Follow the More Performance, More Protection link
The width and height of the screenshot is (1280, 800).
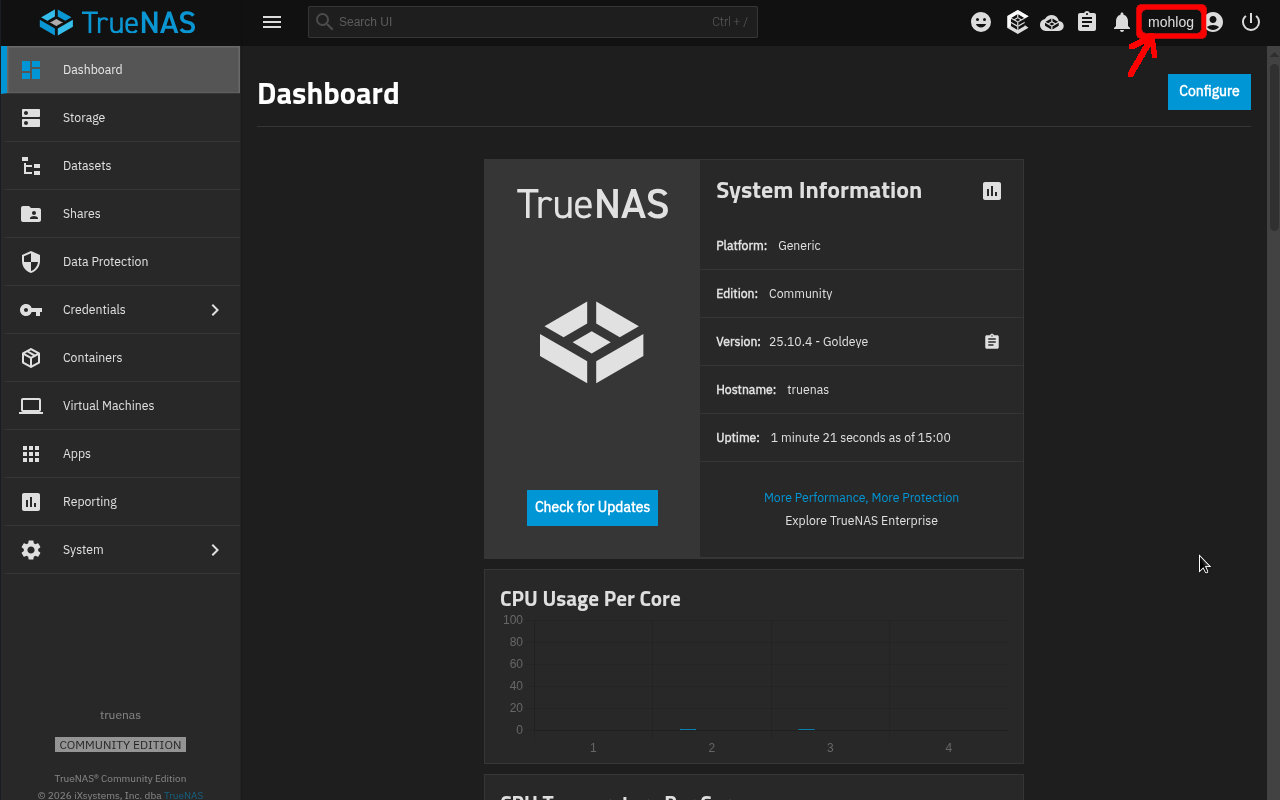pos(861,497)
